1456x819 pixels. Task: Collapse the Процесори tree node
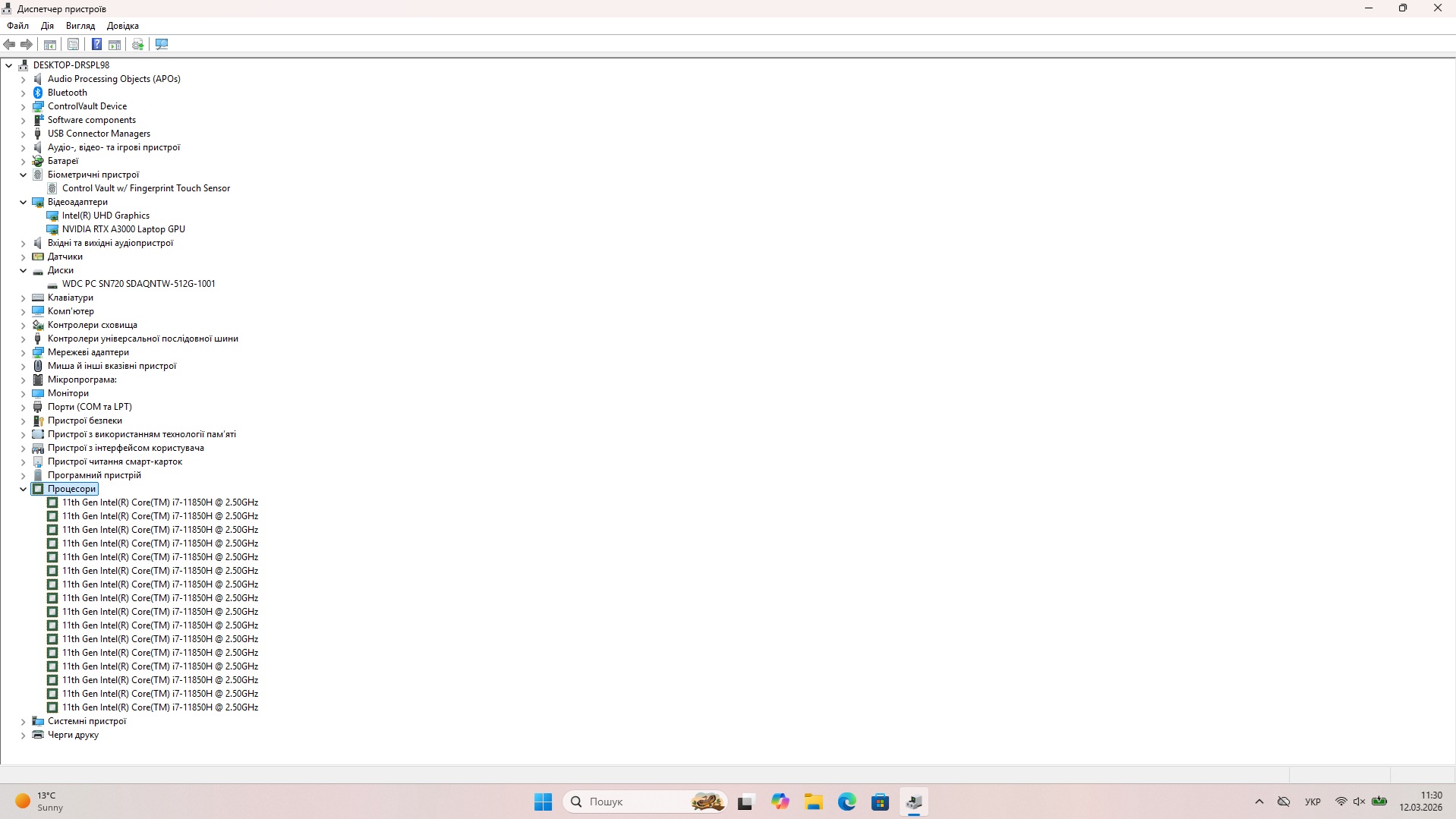23,489
